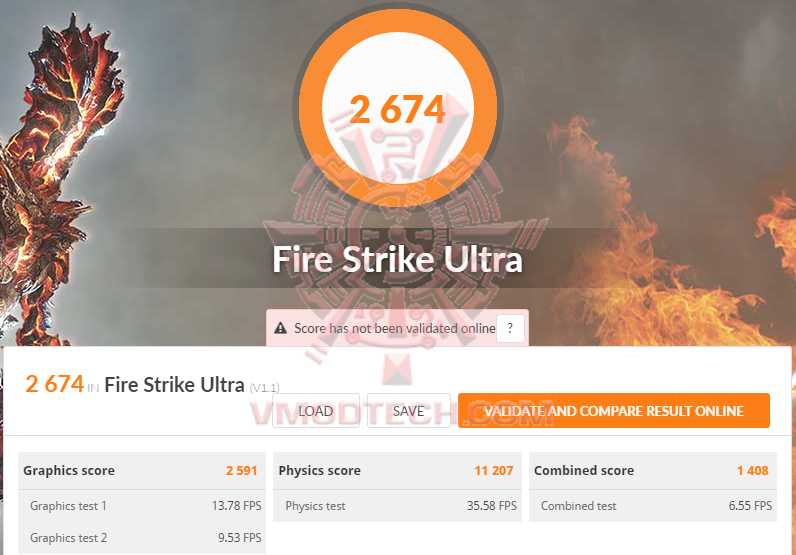Click the warning triangle icon
796x555 pixels.
(x=280, y=328)
